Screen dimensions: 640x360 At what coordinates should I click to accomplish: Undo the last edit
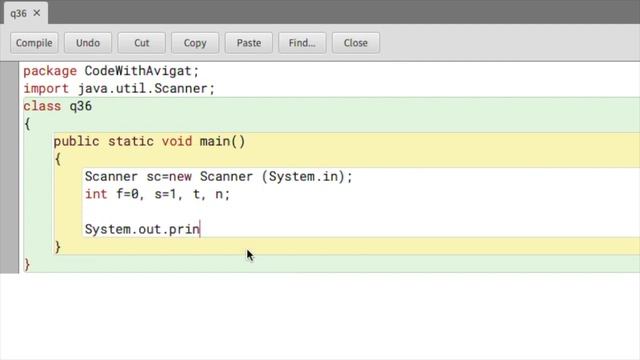coord(88,43)
